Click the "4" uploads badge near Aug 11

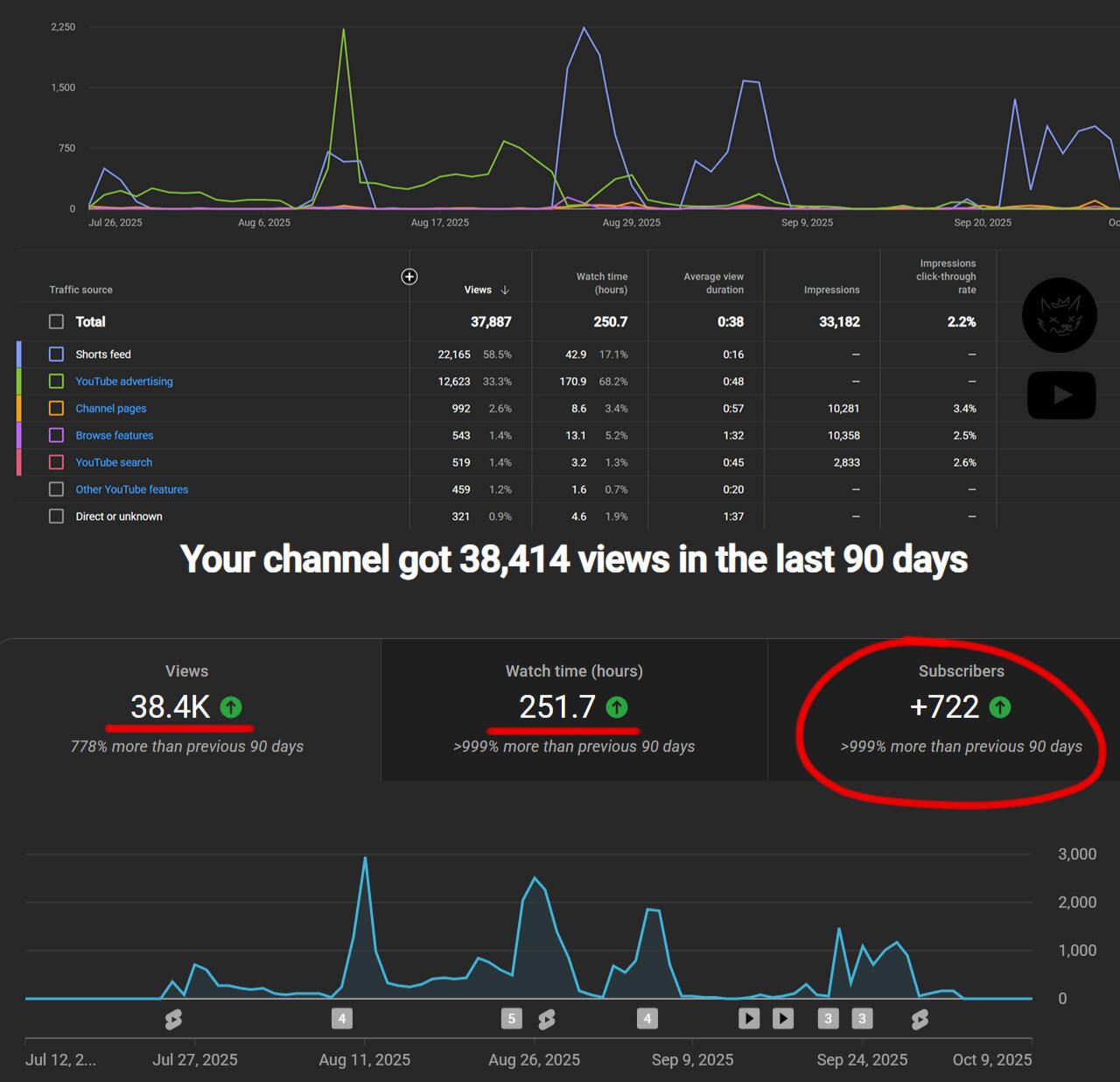(342, 1019)
